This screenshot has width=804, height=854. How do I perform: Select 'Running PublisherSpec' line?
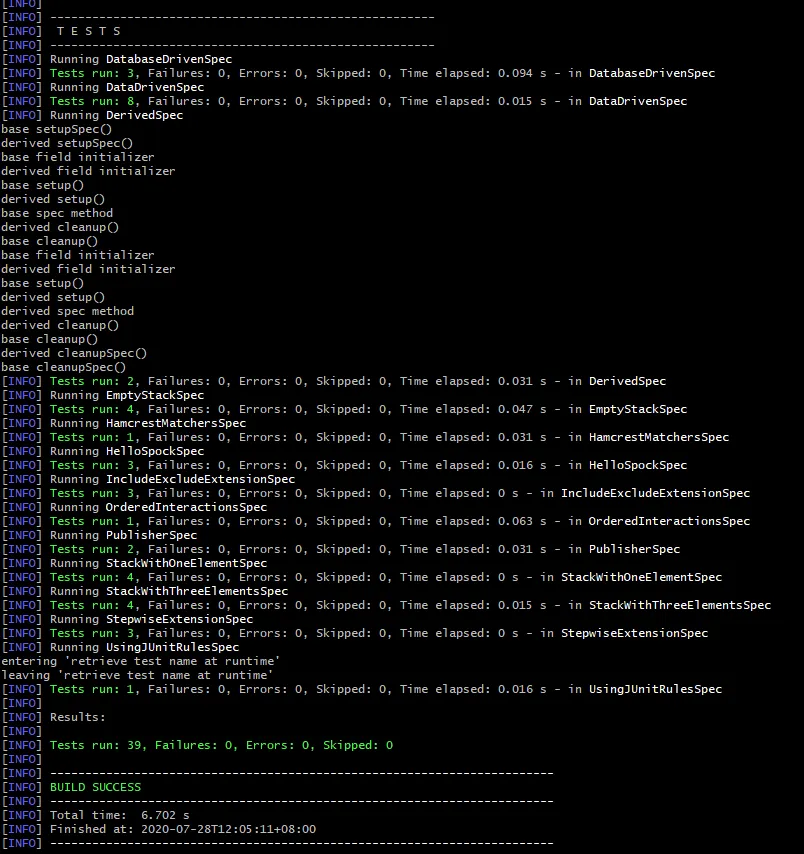pos(100,535)
